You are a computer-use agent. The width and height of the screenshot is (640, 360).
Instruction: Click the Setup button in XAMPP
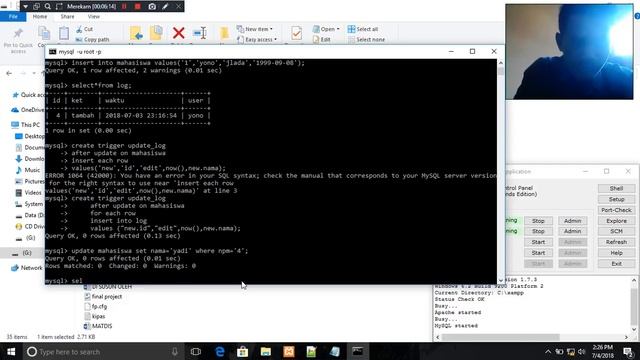click(616, 199)
